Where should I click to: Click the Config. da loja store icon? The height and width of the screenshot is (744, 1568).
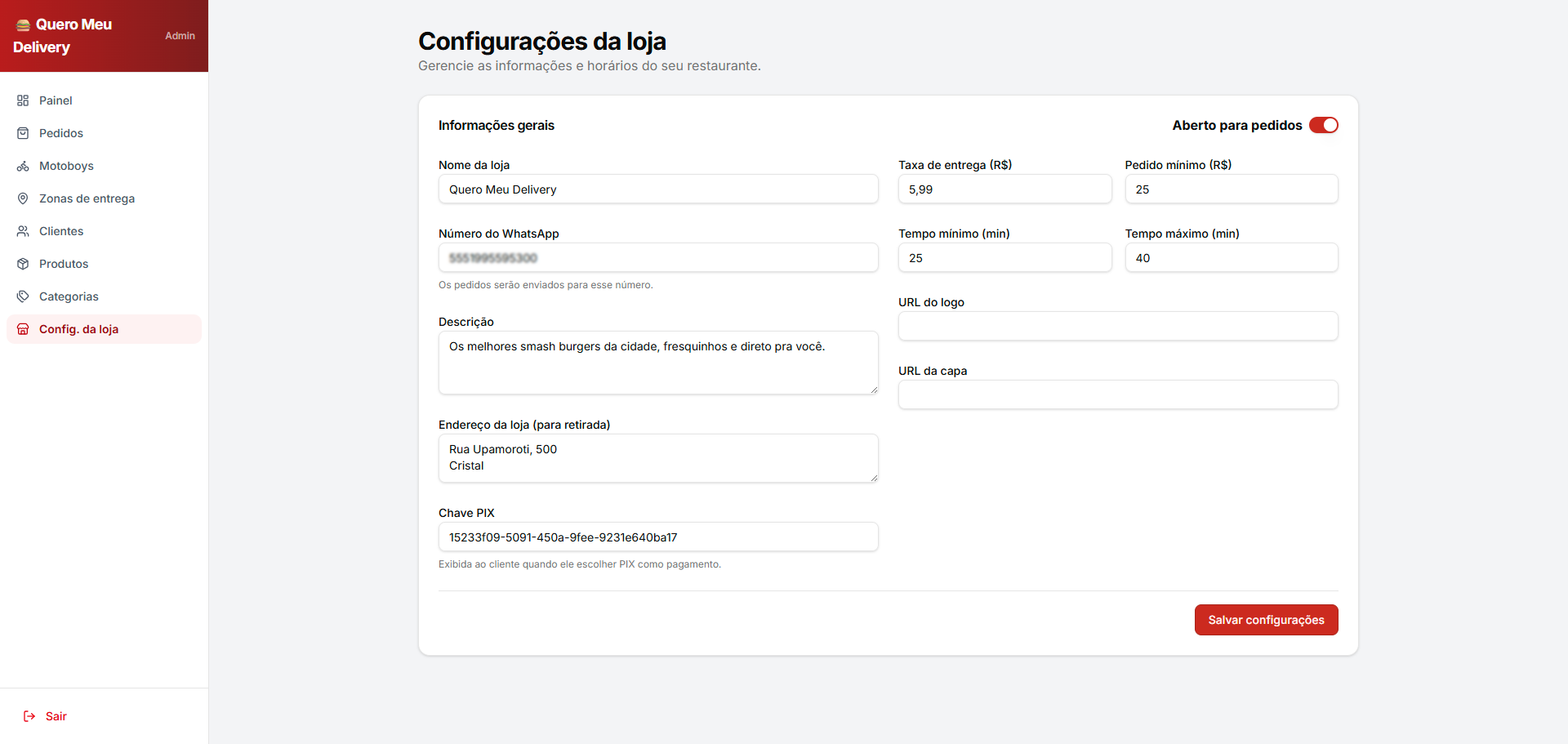(x=22, y=328)
